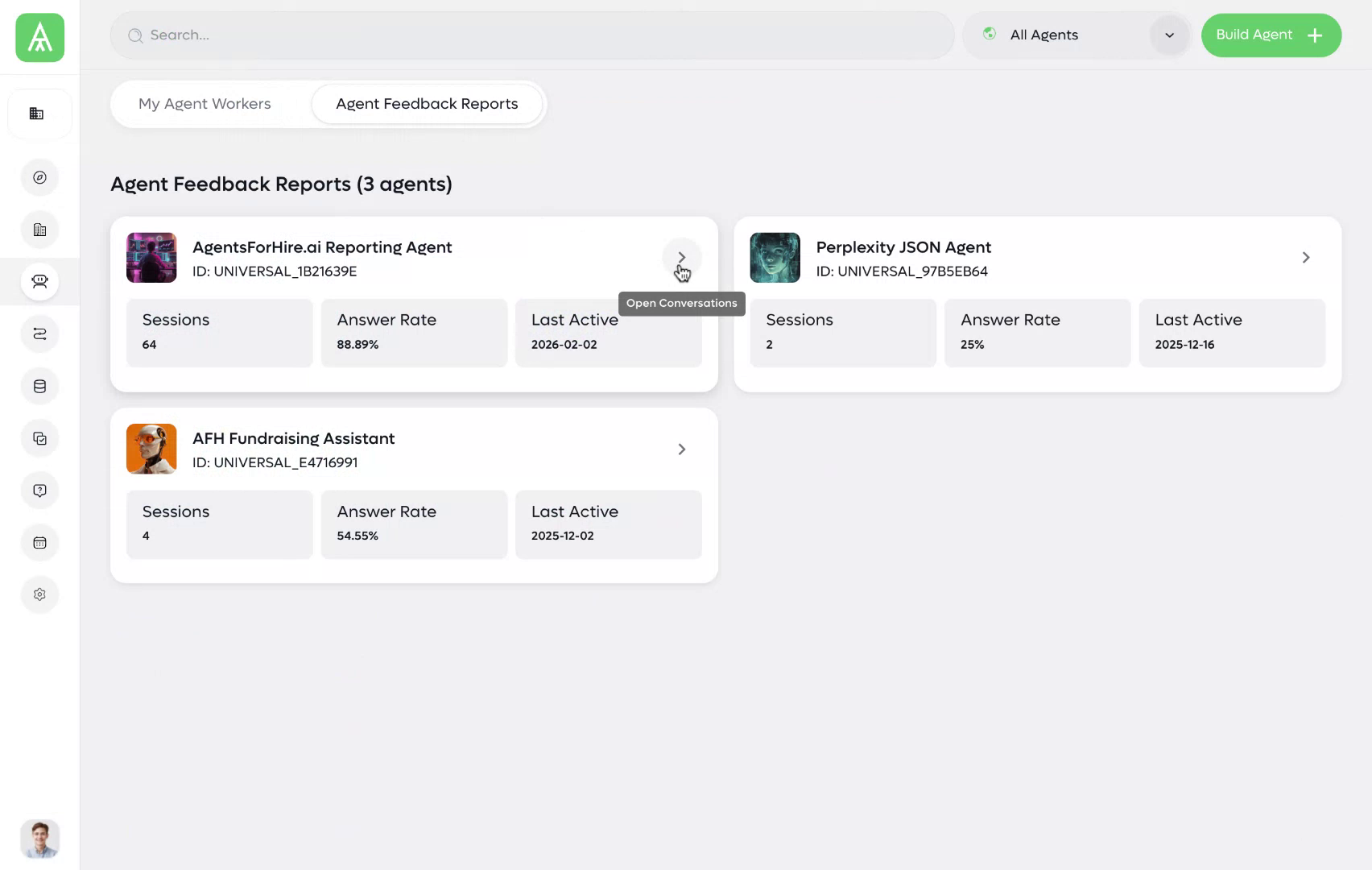Open the workflows route icon
1372x870 pixels.
coord(39,333)
